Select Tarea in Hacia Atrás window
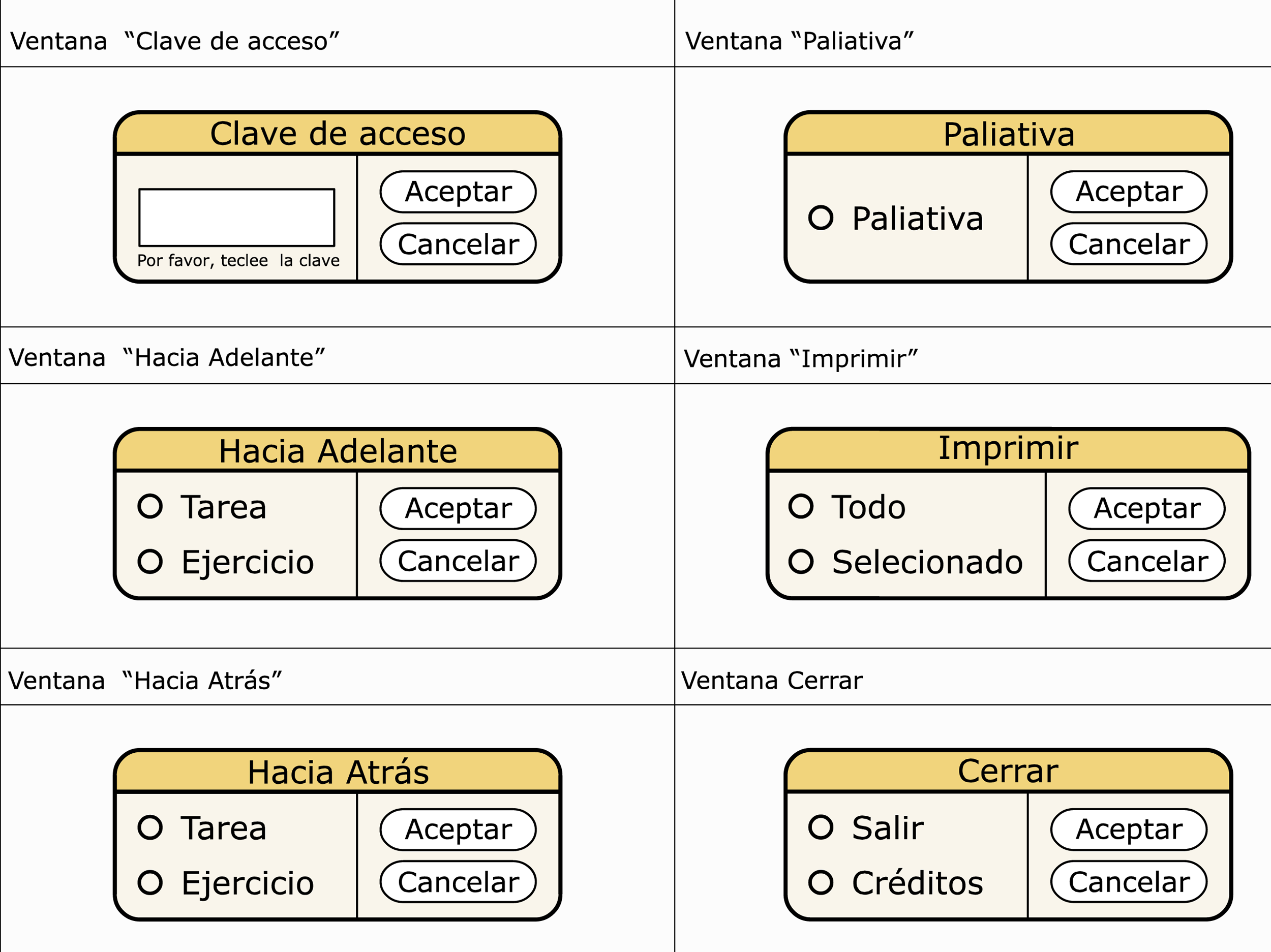 [x=150, y=827]
